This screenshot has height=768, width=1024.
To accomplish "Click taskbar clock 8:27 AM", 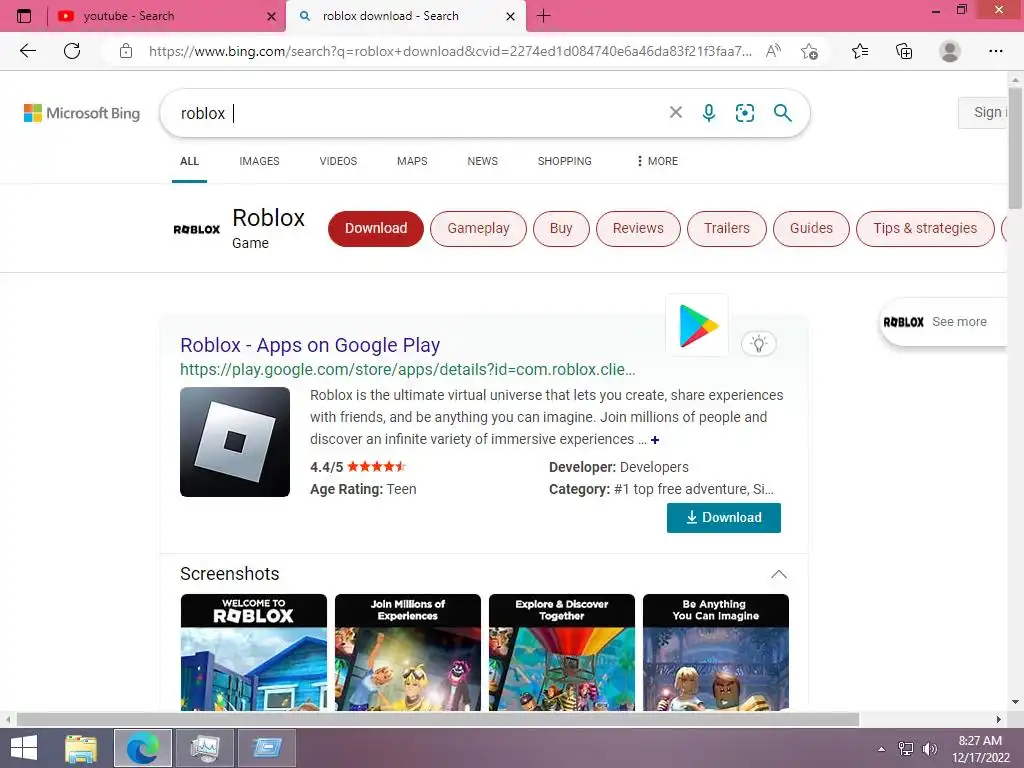I will click(x=980, y=741).
